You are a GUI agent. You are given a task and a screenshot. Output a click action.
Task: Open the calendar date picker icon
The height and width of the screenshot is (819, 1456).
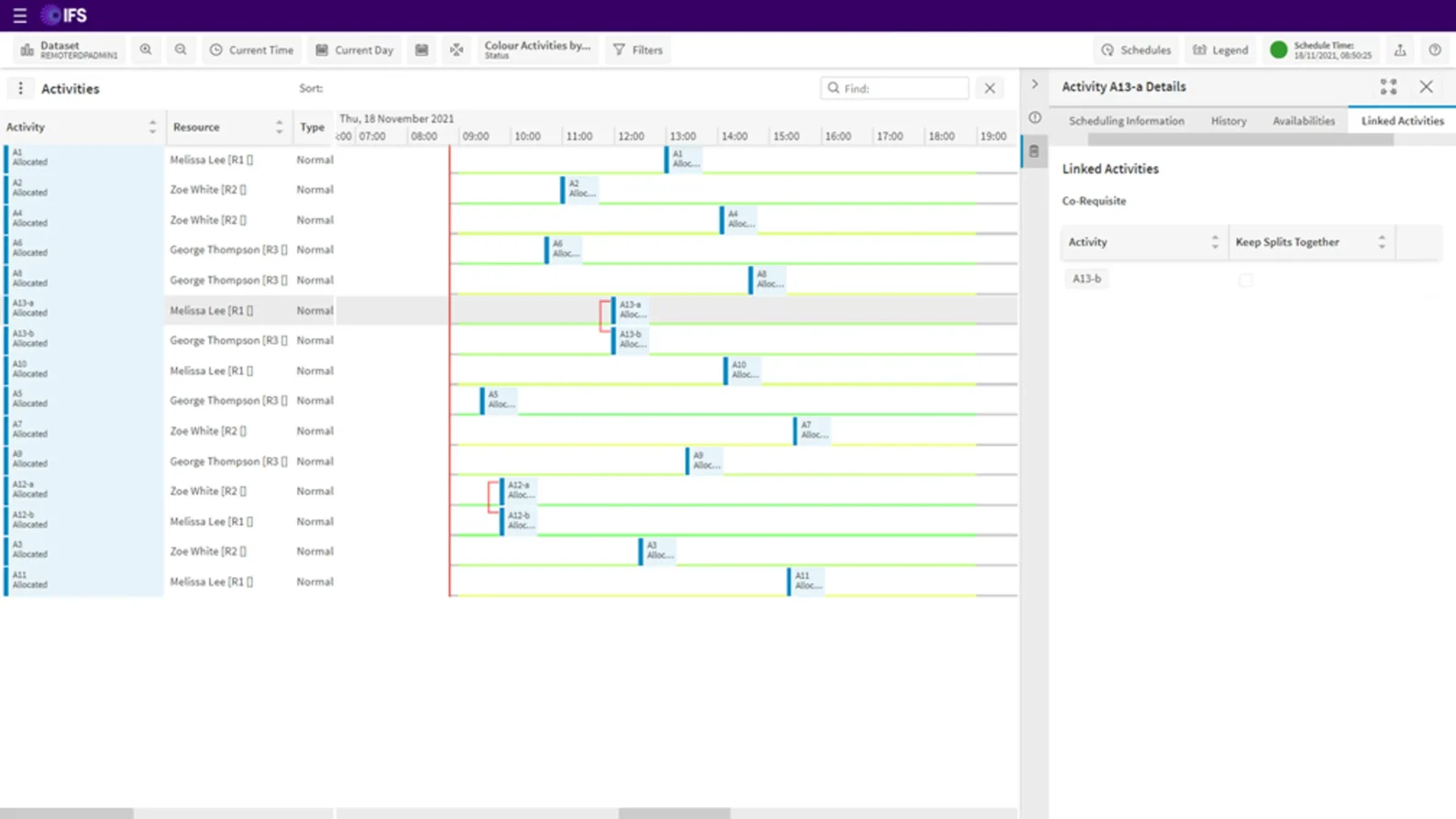pos(422,50)
